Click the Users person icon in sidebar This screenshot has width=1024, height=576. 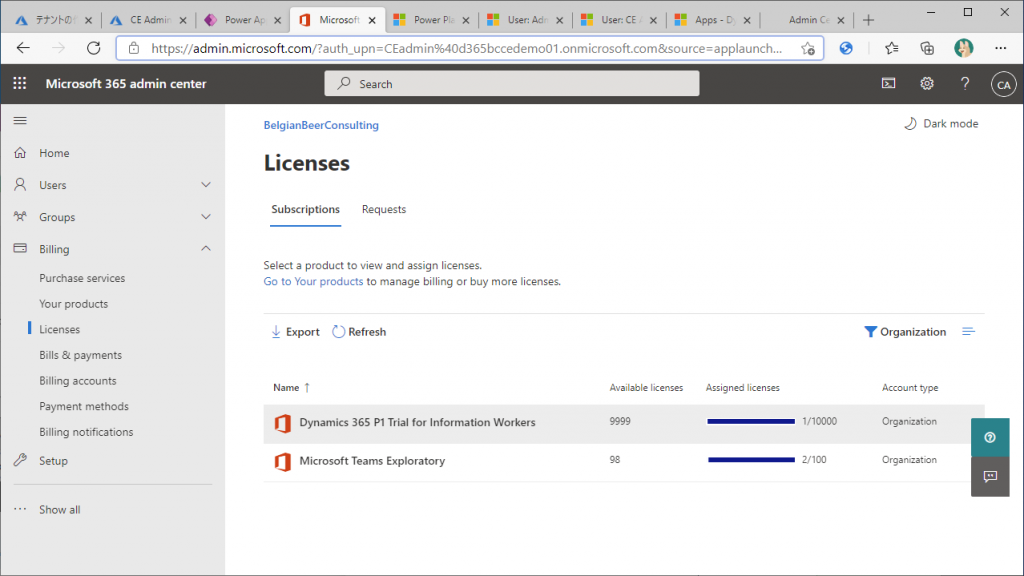tap(20, 185)
